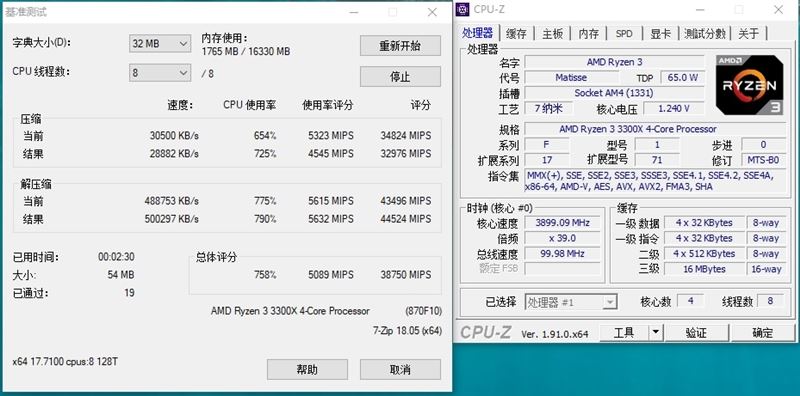Click the AMD Ryzen 3 logo image
The width and height of the screenshot is (800, 396).
click(749, 85)
